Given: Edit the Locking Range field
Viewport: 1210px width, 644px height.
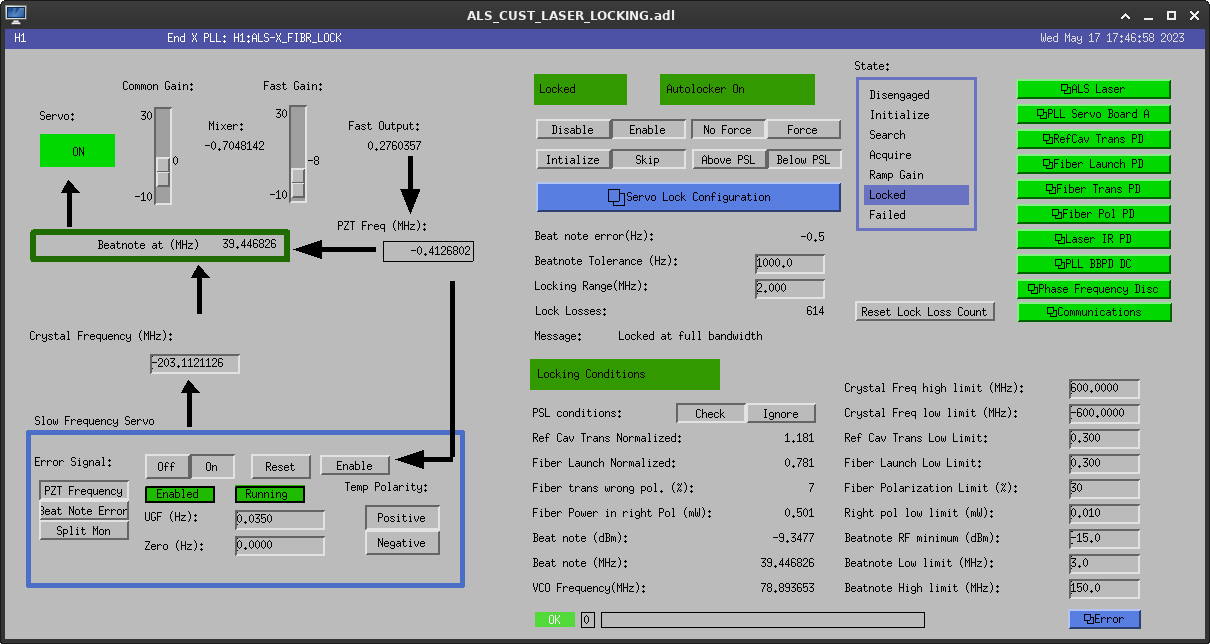Looking at the screenshot, I should coord(790,288).
